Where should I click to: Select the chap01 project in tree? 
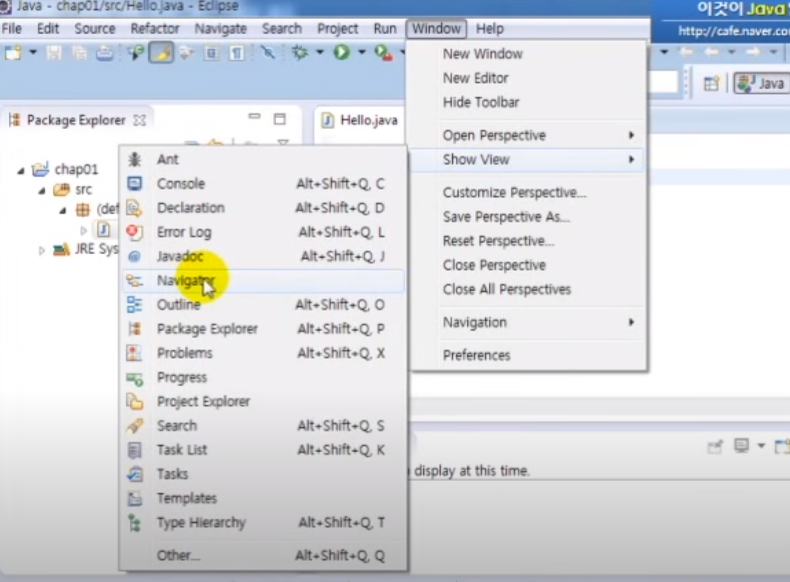tap(65, 169)
